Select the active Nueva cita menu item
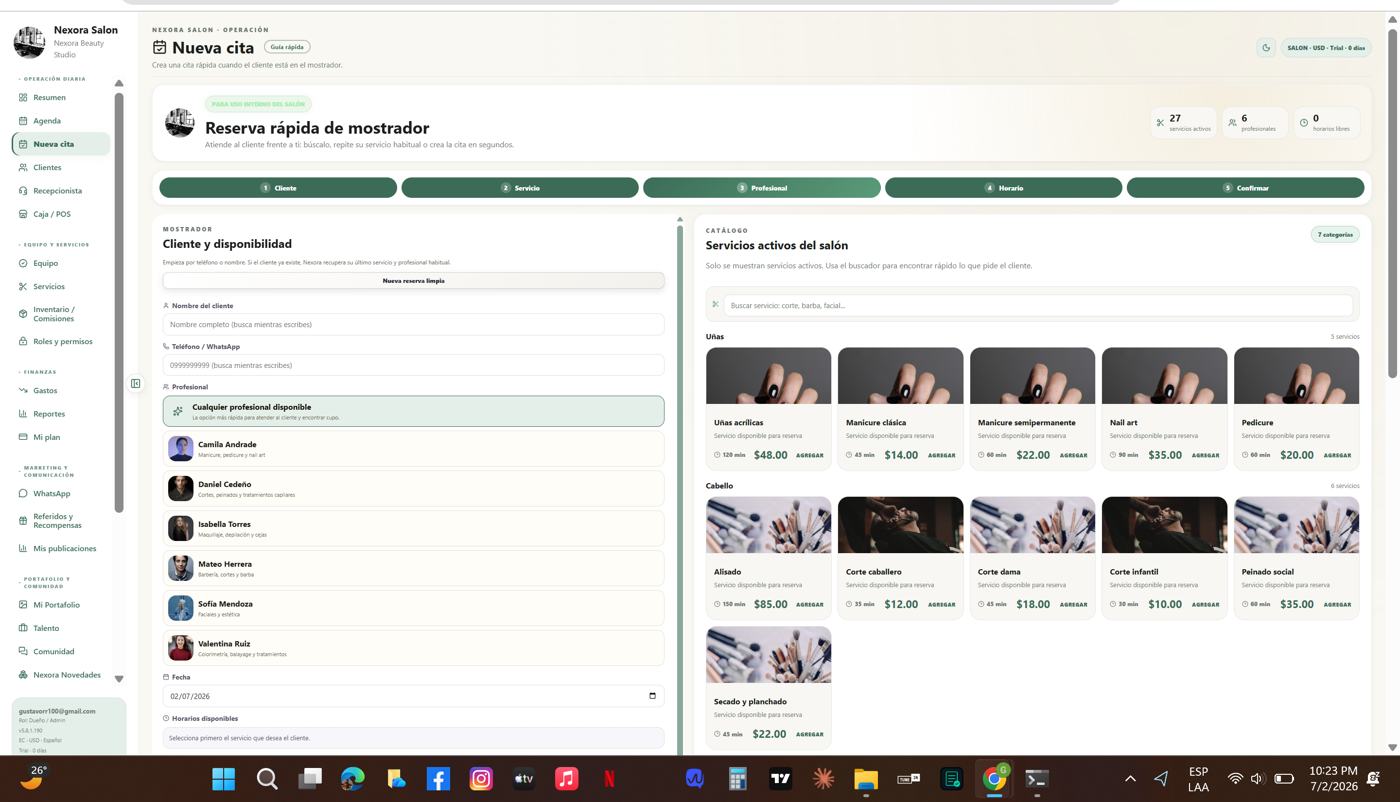 click(x=62, y=144)
